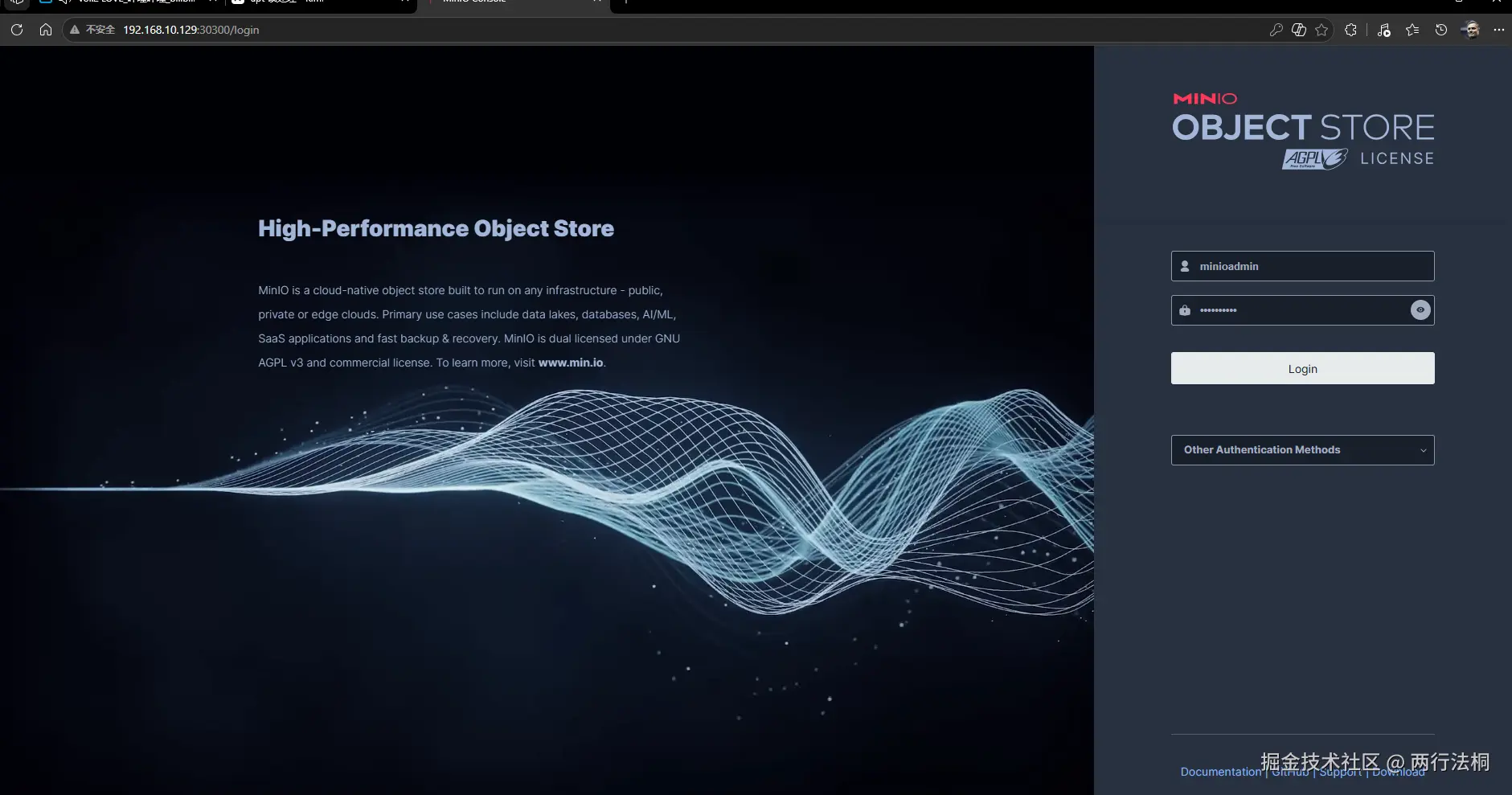Image resolution: width=1512 pixels, height=795 pixels.
Task: Reload the page with the refresh icon
Action: pyautogui.click(x=17, y=30)
